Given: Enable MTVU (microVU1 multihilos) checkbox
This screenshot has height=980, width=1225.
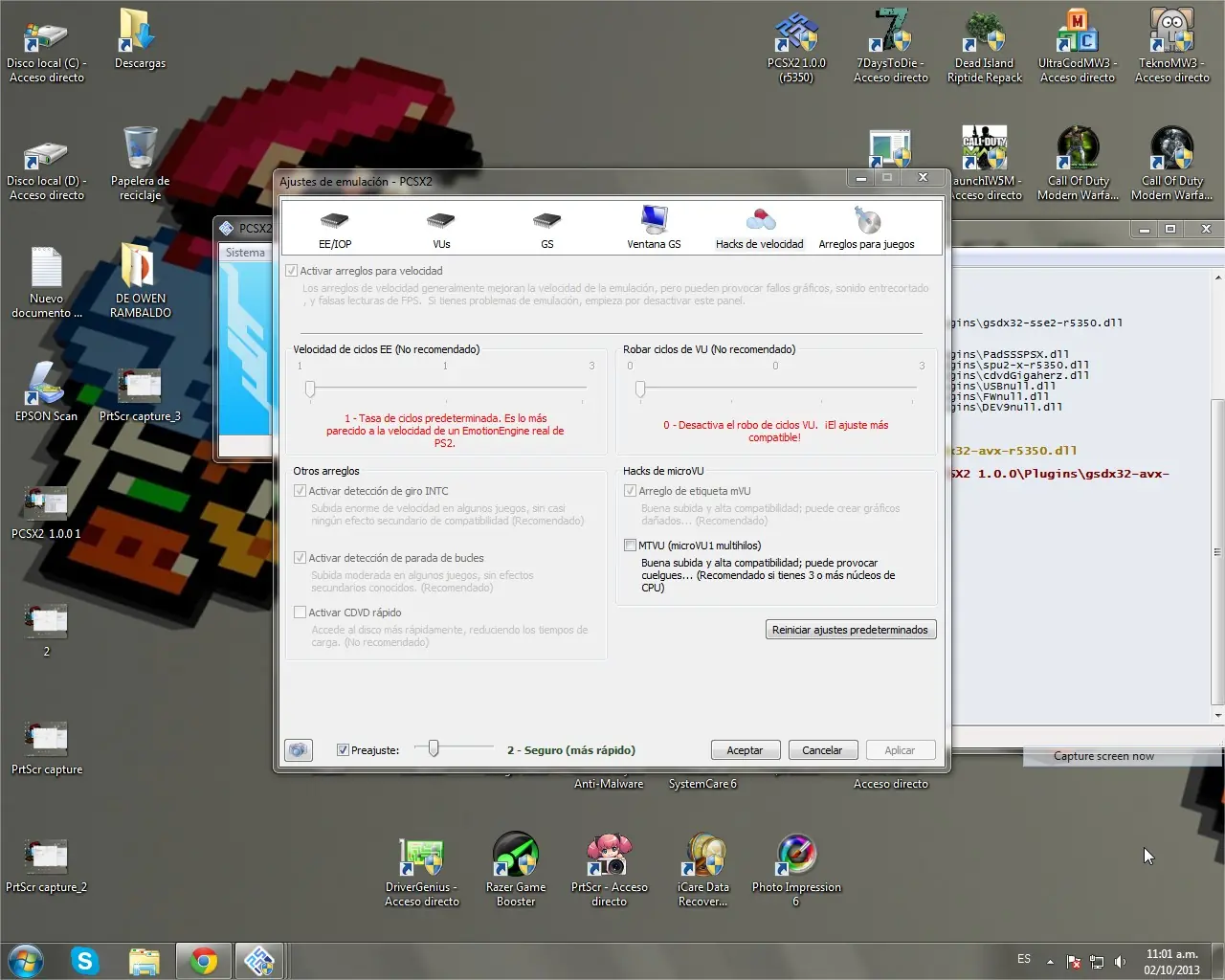Looking at the screenshot, I should click(x=630, y=546).
